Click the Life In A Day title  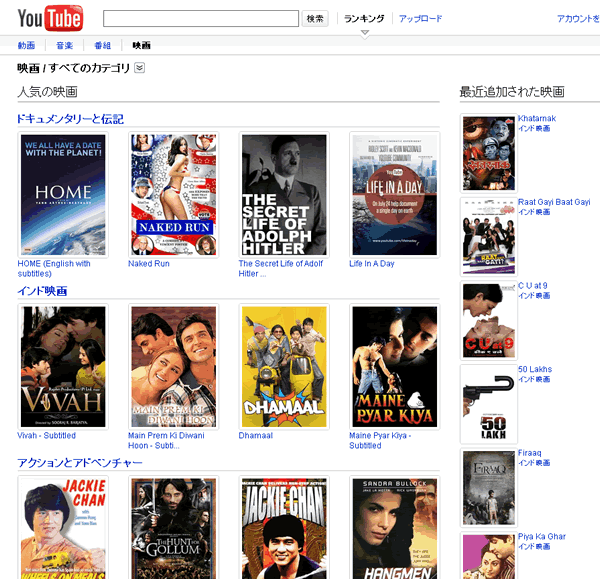point(372,264)
